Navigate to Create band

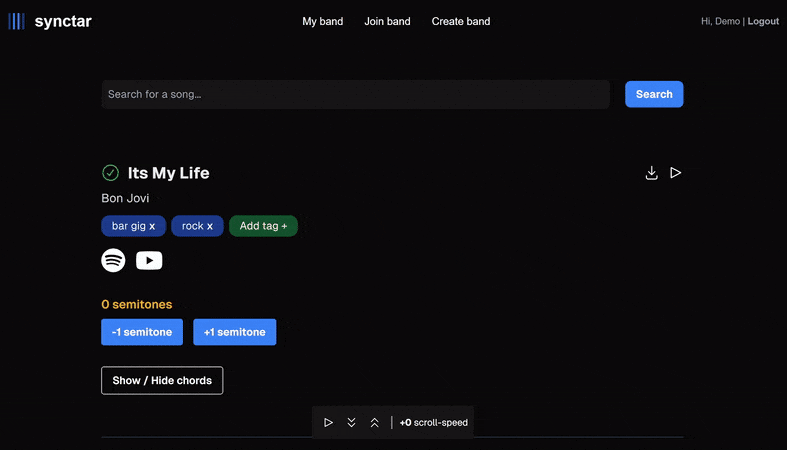(x=460, y=21)
